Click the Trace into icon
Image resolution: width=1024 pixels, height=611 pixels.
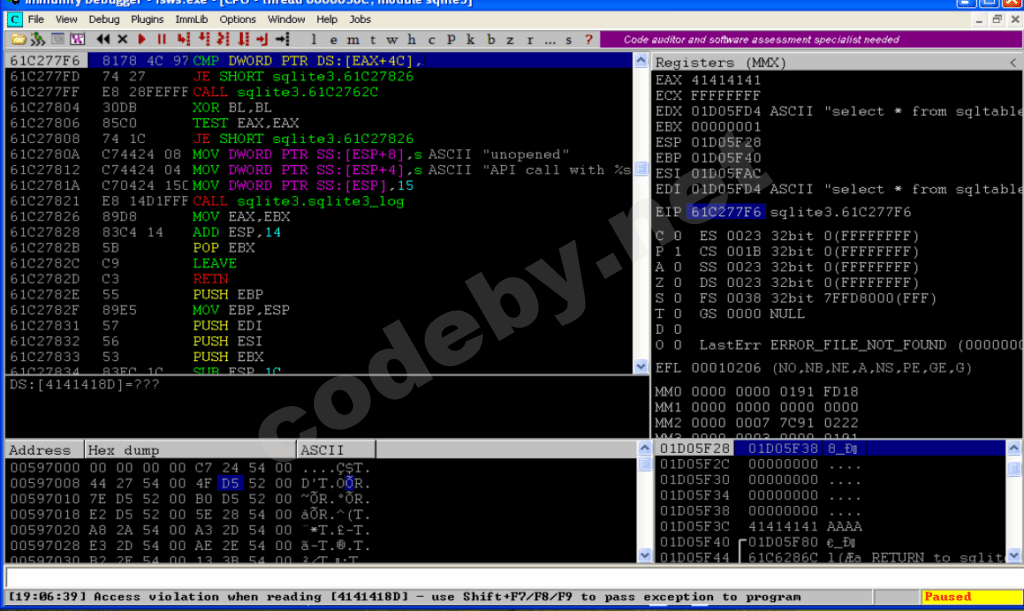point(223,40)
